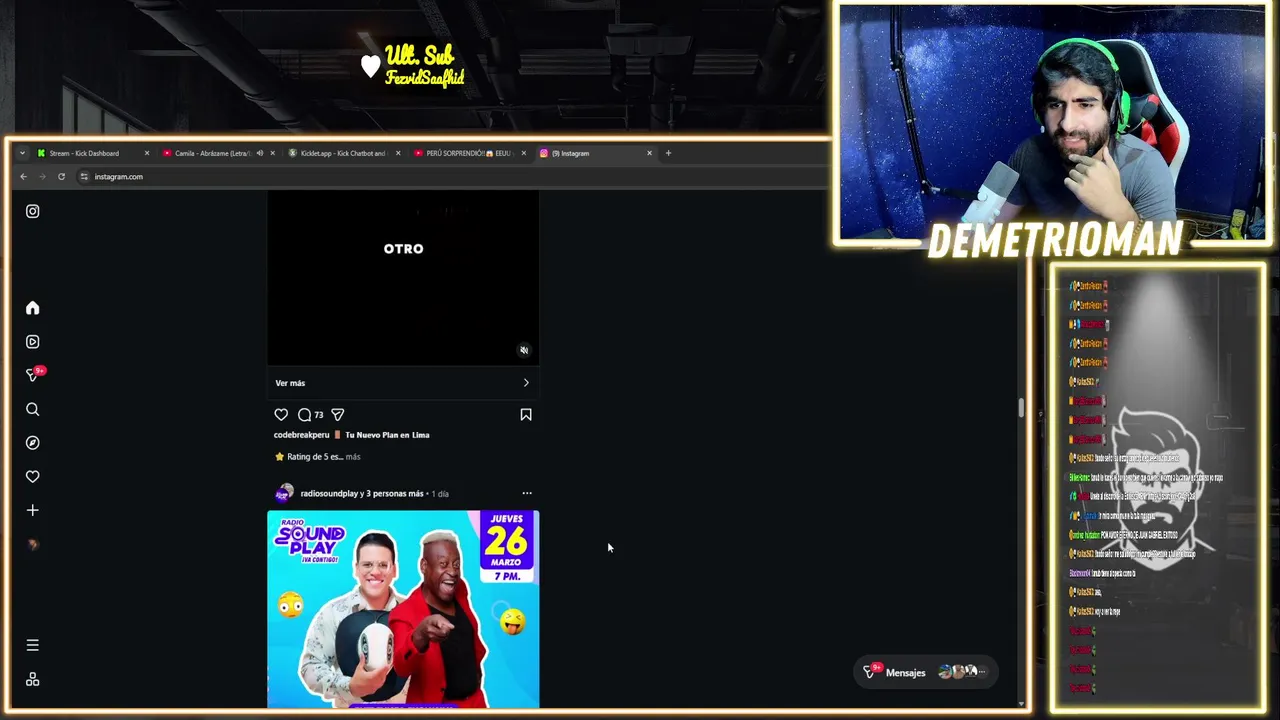The image size is (1280, 720).
Task: Open the Meta apps icon at sidebar bottom
Action: coord(32,679)
